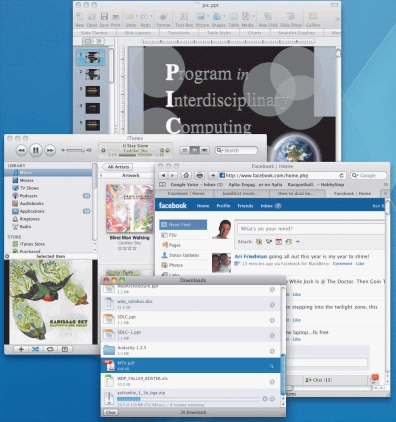Screen dimensions: 396x422
Task: Click Clear button in Downloads window
Action: pyautogui.click(x=111, y=412)
